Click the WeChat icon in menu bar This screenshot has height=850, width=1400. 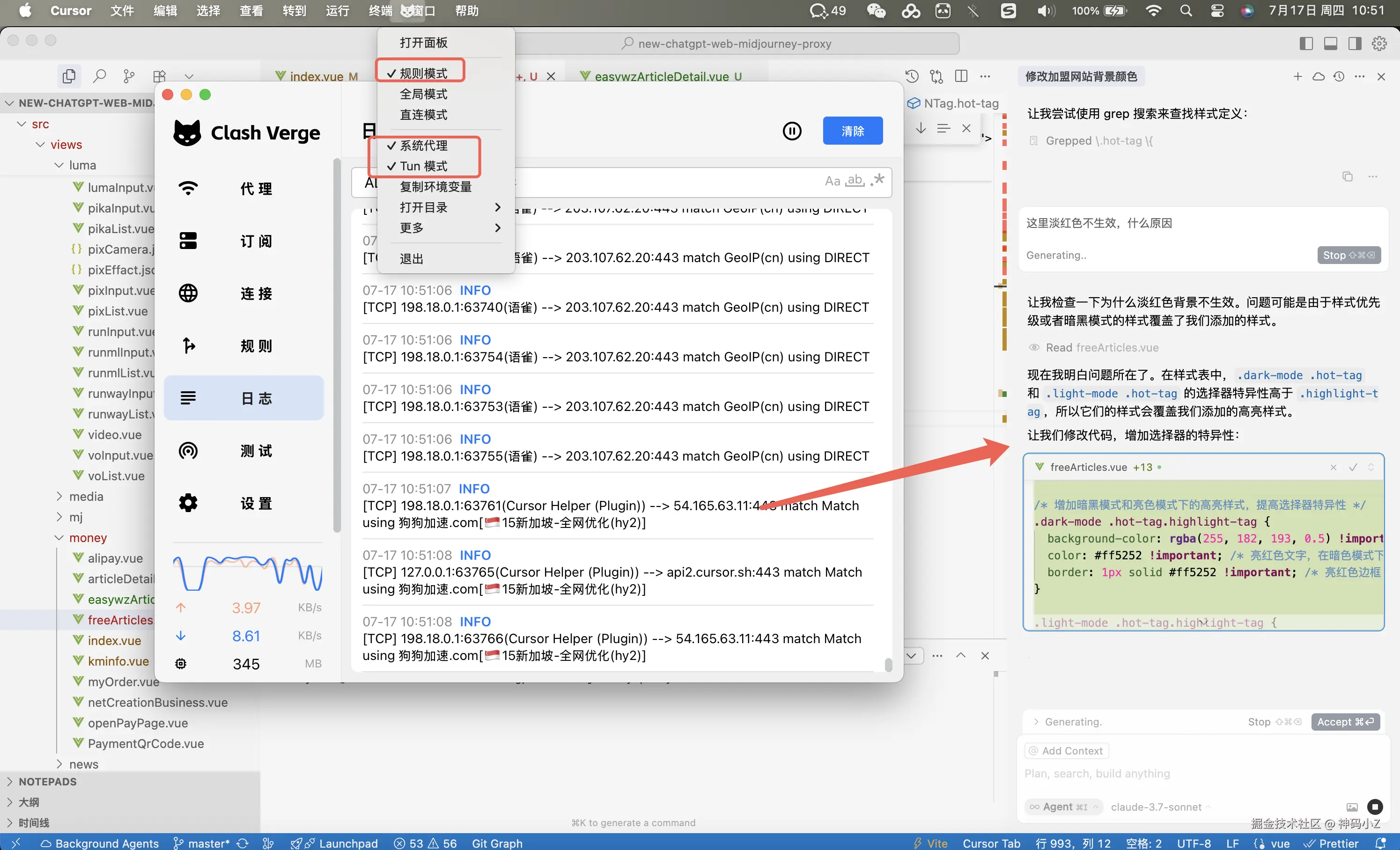point(876,11)
